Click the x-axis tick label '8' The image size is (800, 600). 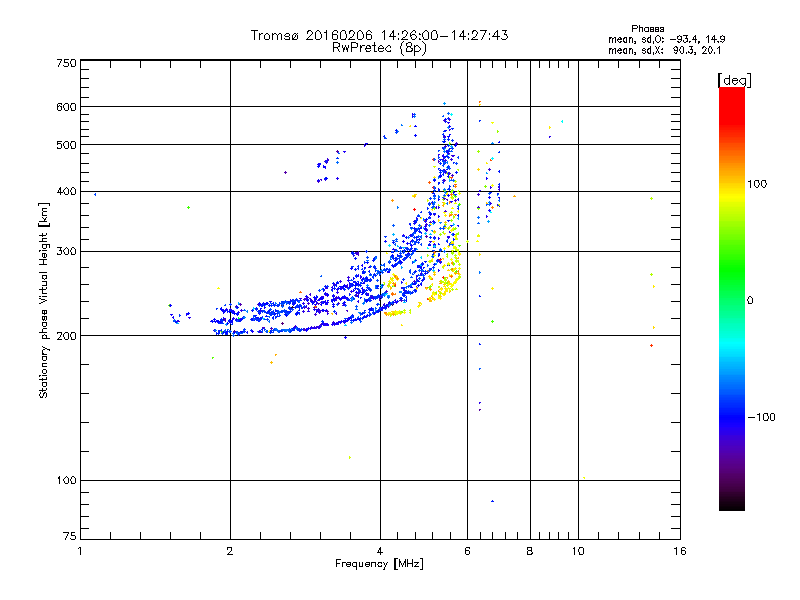(530, 551)
